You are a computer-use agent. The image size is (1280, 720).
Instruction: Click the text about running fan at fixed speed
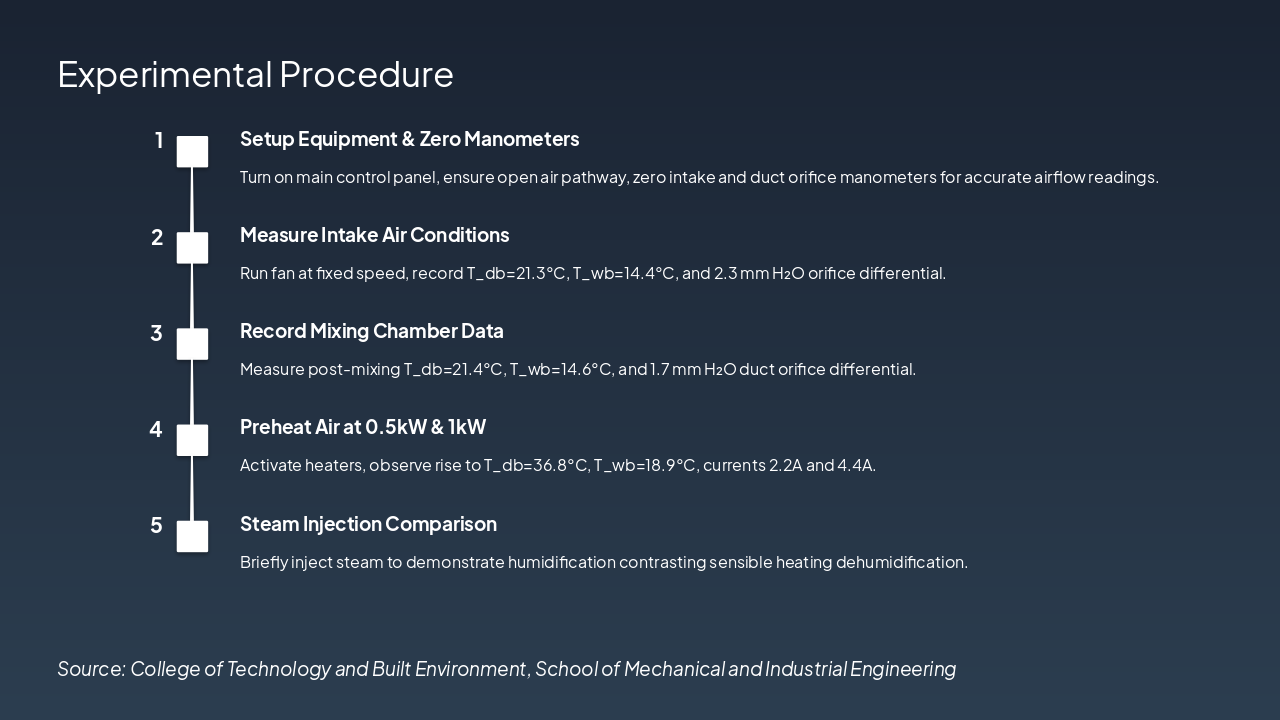pyautogui.click(x=592, y=273)
